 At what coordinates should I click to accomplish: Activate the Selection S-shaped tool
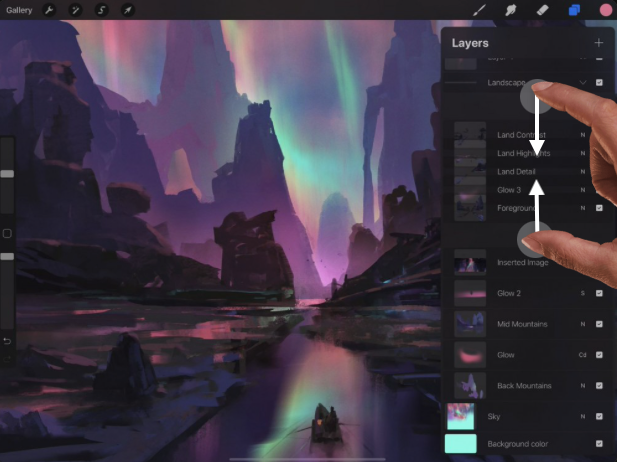(102, 10)
